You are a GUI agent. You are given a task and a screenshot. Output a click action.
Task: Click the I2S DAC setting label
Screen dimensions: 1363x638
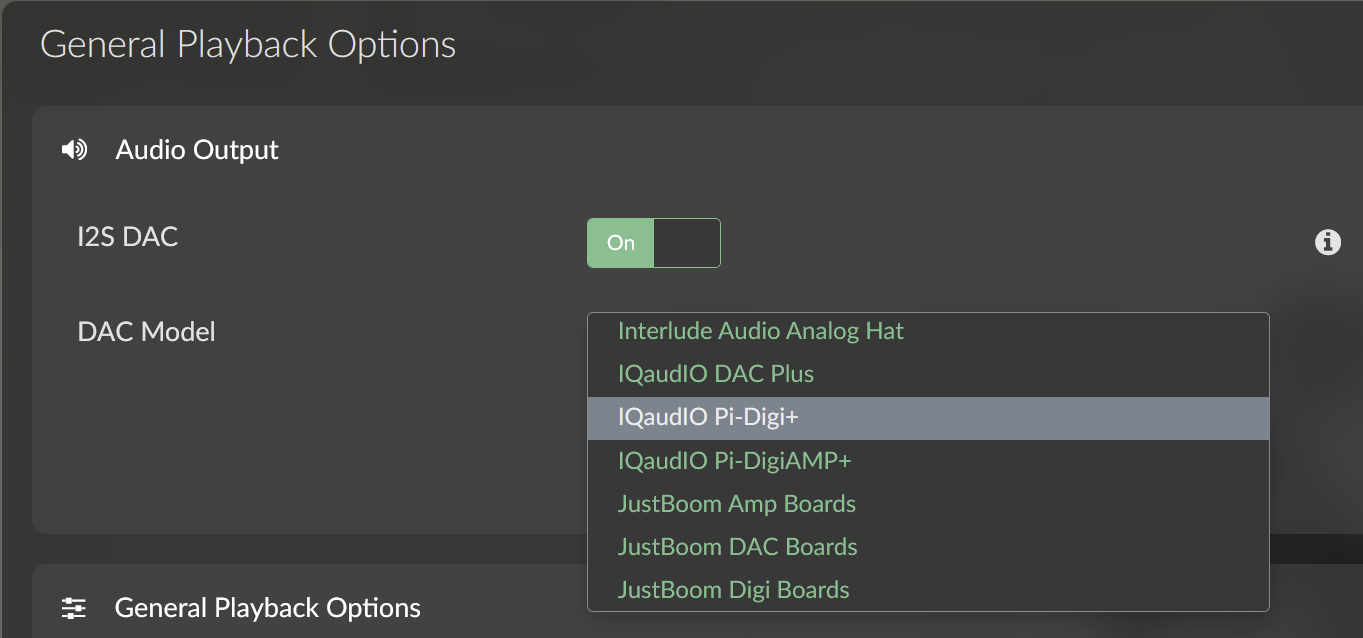point(127,237)
